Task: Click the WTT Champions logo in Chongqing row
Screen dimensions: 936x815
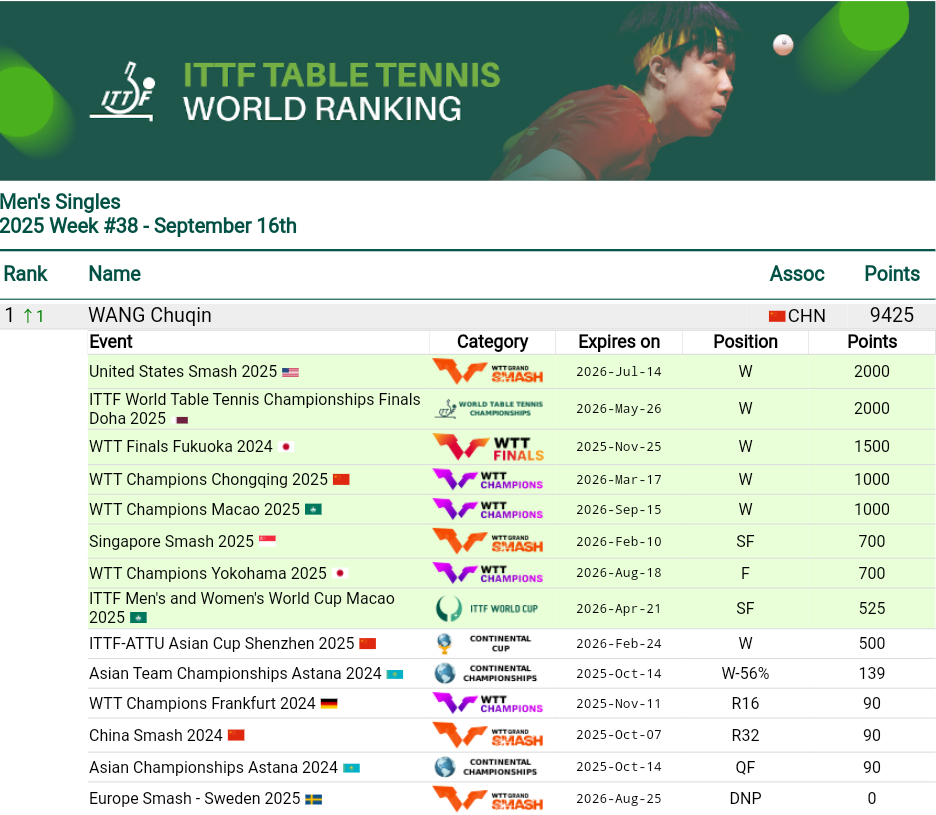Action: 488,479
